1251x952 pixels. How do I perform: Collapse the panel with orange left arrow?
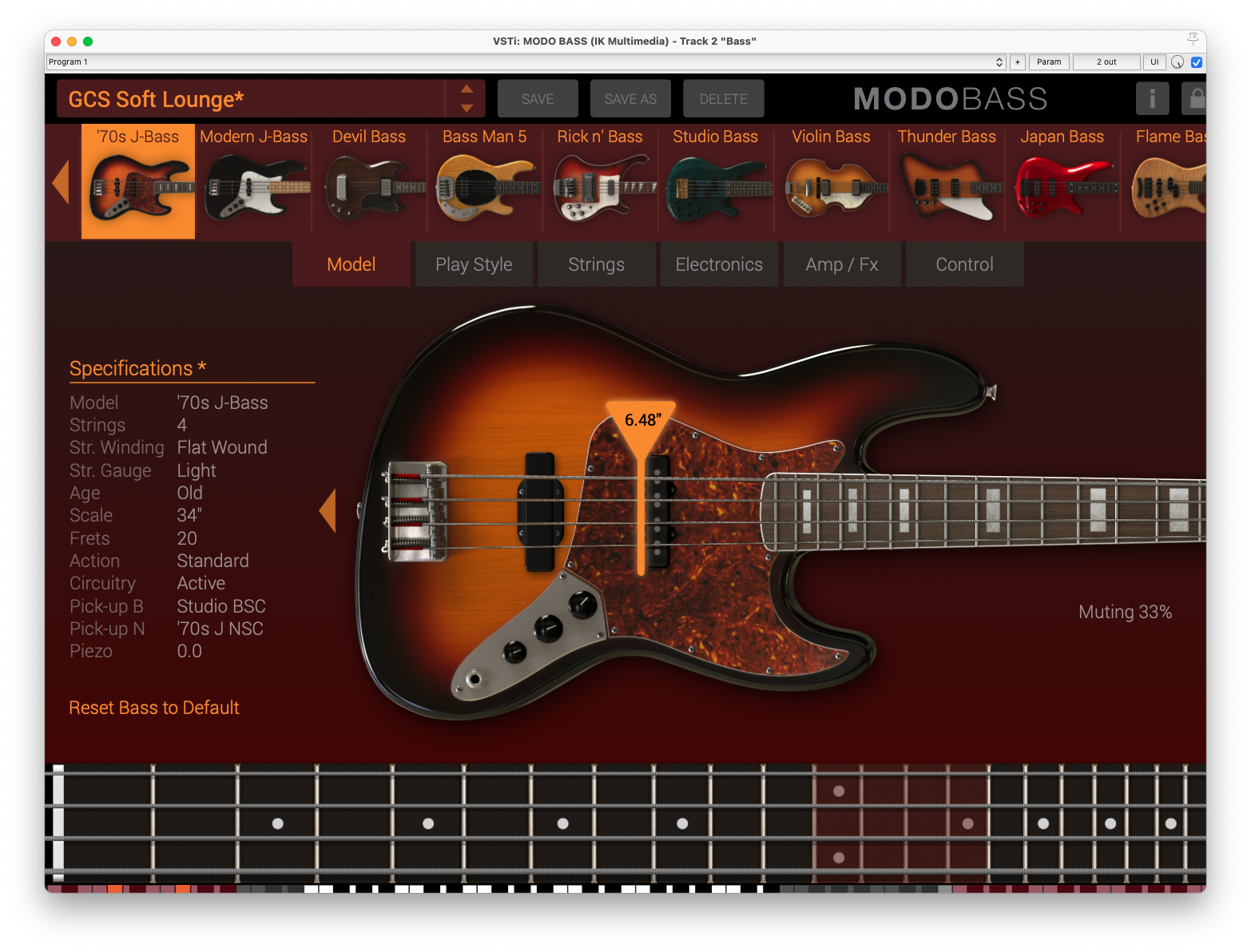pyautogui.click(x=328, y=511)
